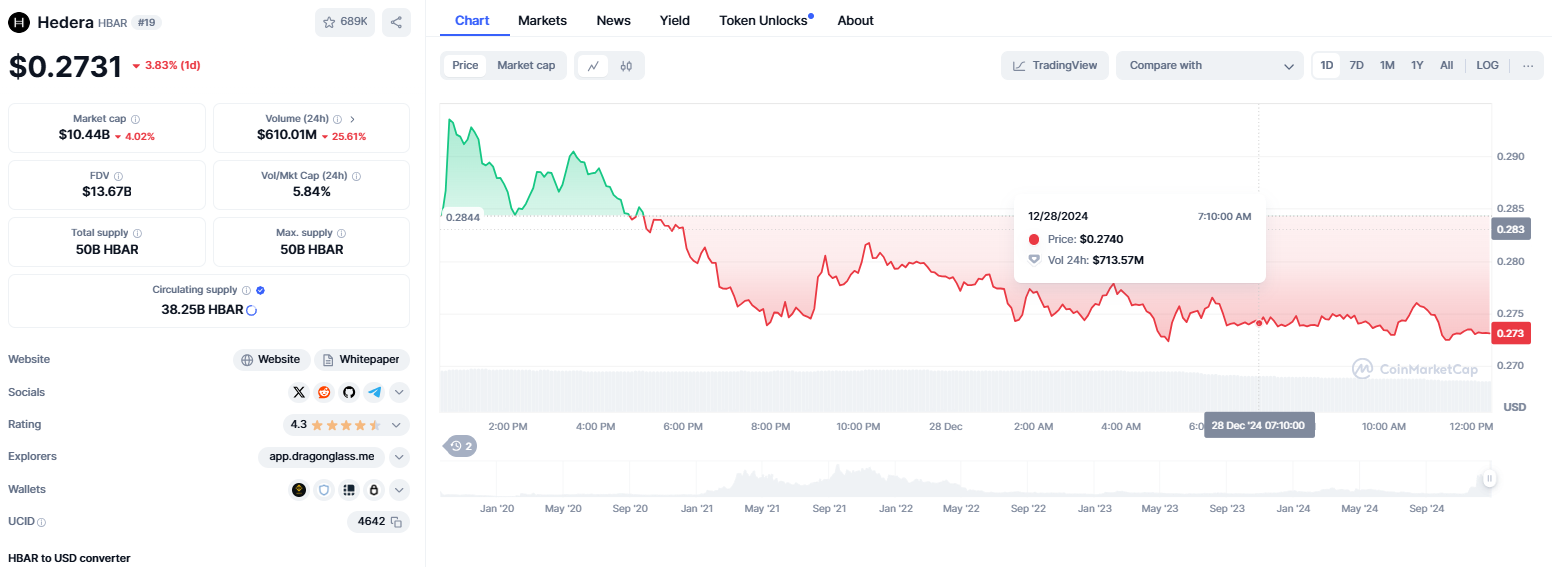
Task: Set chart range to 1D
Action: [1327, 65]
